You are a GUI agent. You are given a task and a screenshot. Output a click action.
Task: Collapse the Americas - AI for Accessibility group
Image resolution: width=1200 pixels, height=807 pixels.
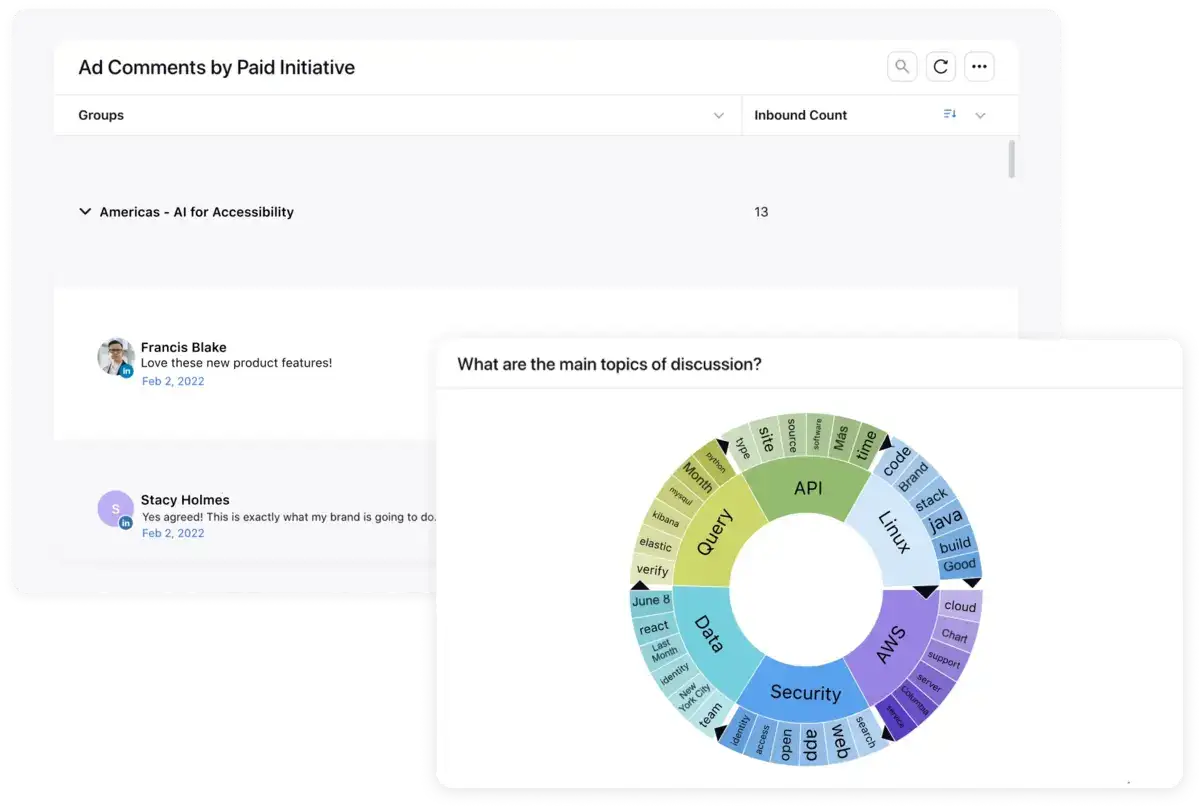coord(85,211)
